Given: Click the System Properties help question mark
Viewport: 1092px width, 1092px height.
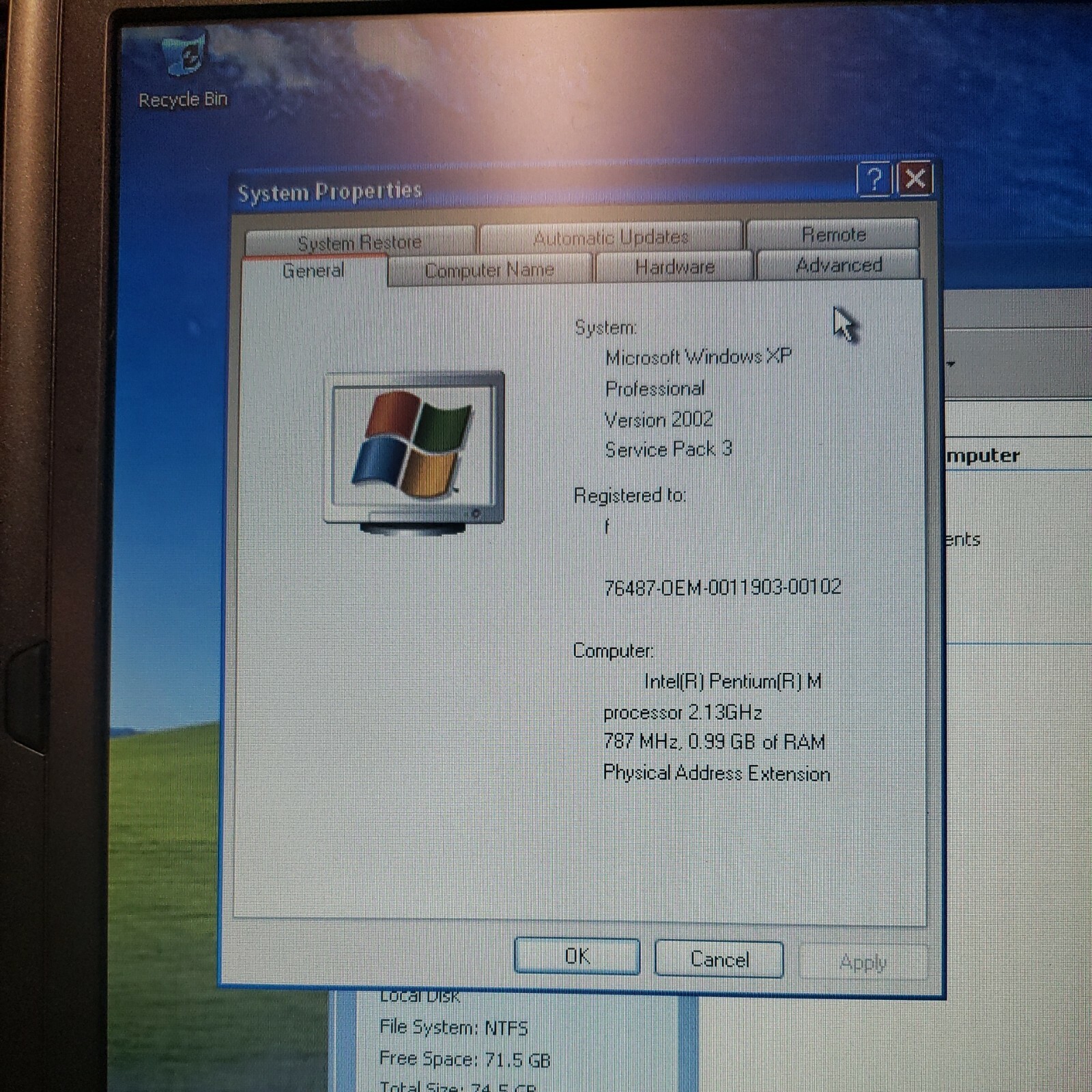Looking at the screenshot, I should (874, 180).
